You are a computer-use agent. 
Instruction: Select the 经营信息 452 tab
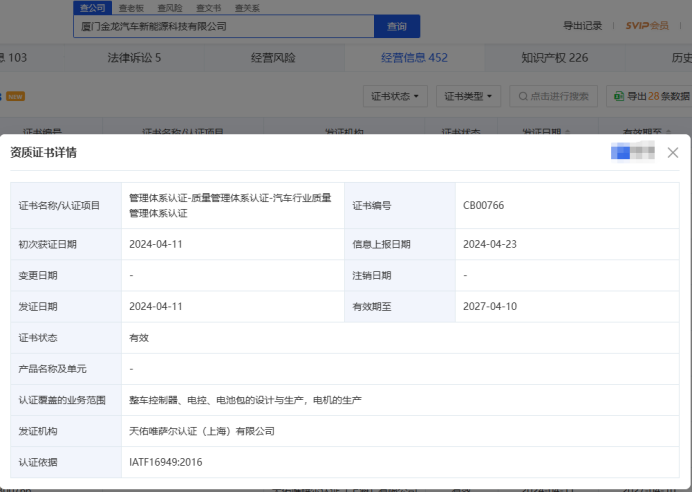point(414,58)
